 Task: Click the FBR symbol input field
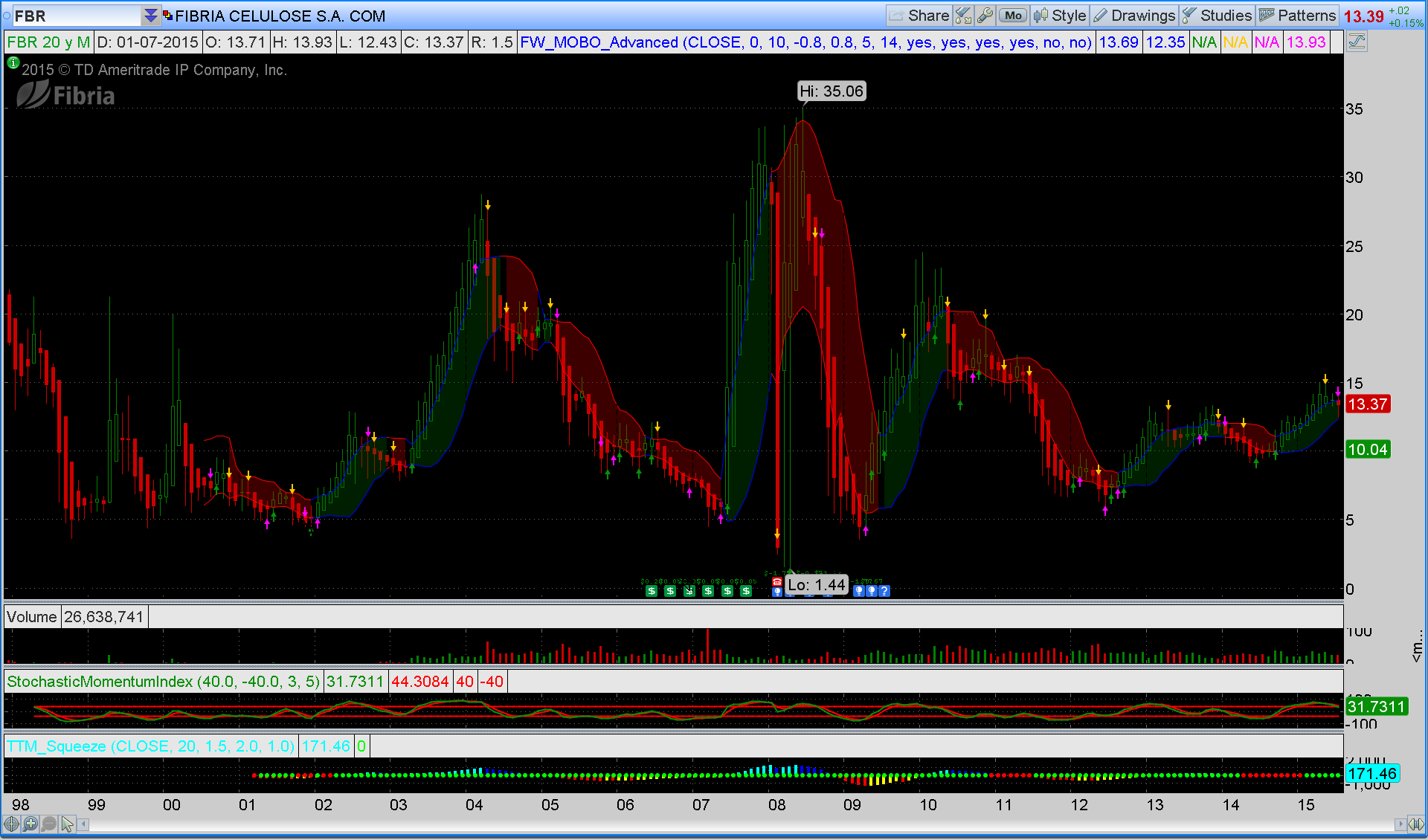coord(74,16)
